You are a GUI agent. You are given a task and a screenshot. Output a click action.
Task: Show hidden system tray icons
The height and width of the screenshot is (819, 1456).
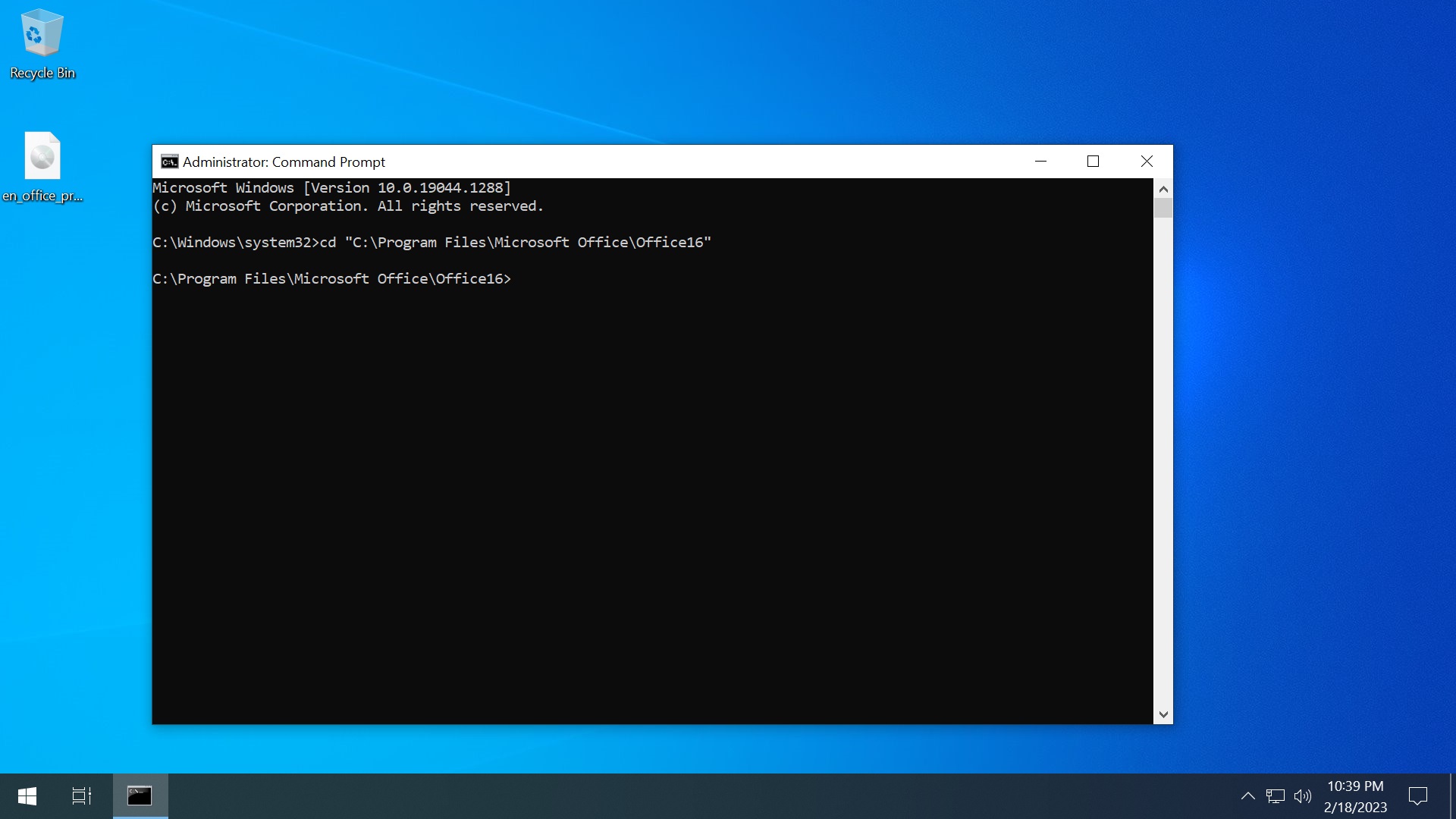click(x=1247, y=796)
